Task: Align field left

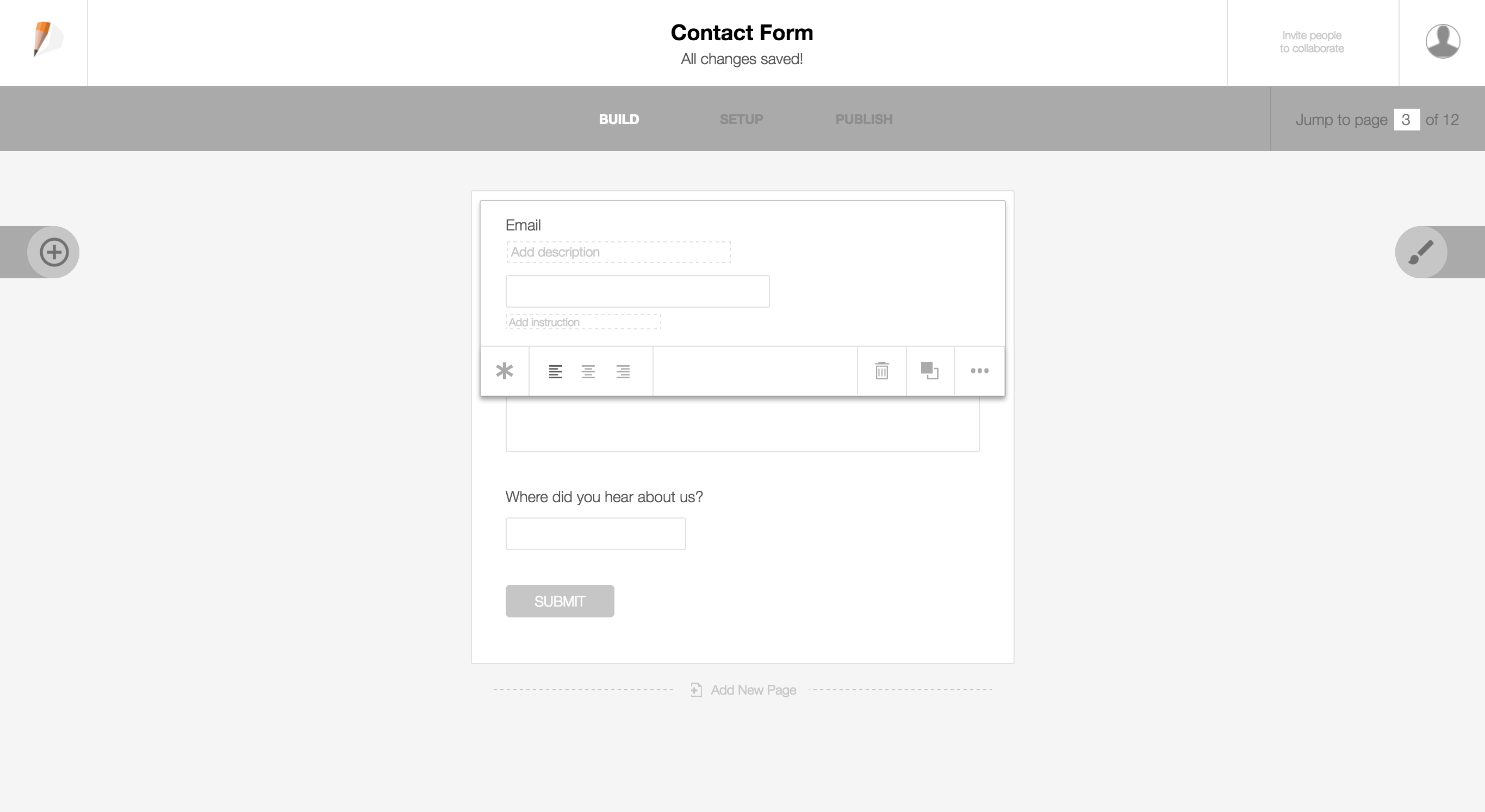Action: (555, 372)
